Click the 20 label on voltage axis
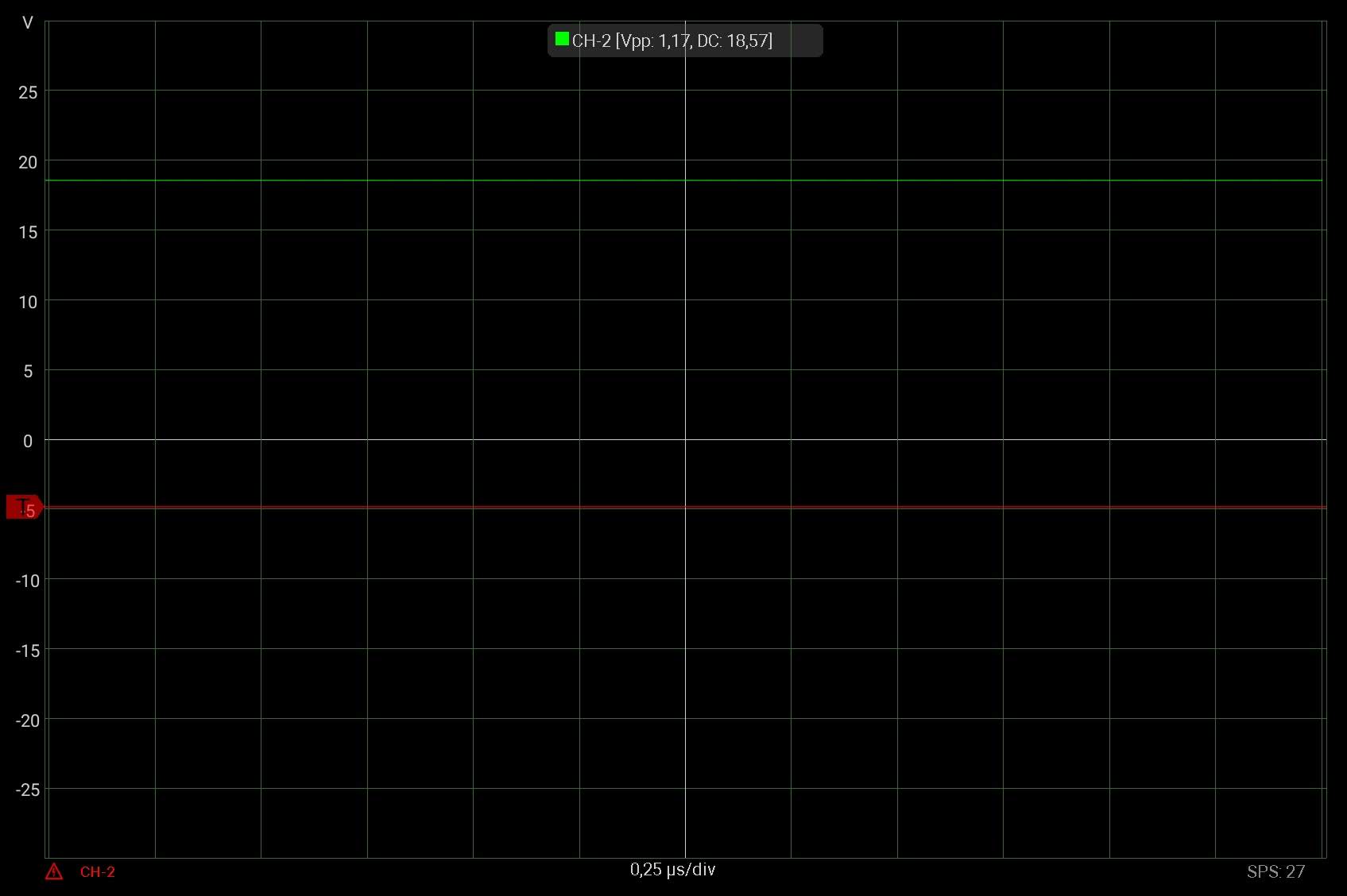Screen dimensions: 1347x896 [x=28, y=163]
